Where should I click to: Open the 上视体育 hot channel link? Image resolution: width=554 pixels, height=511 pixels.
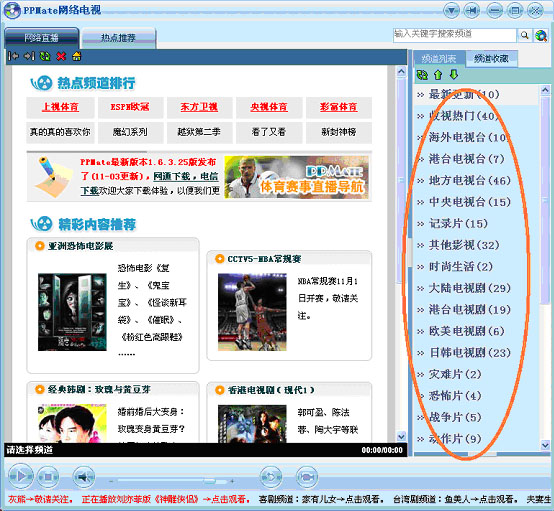click(60, 107)
